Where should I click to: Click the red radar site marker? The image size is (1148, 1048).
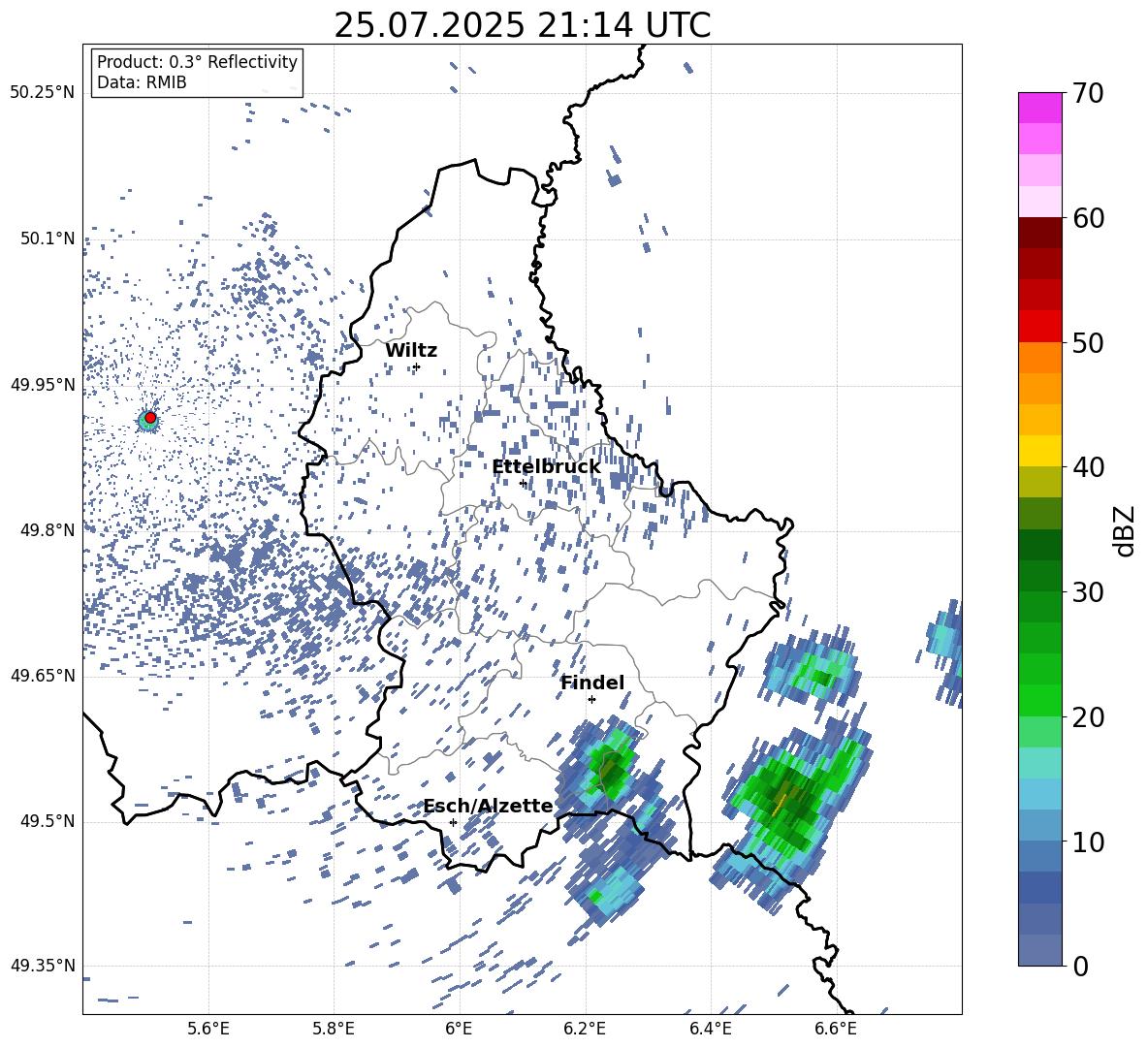[150, 418]
